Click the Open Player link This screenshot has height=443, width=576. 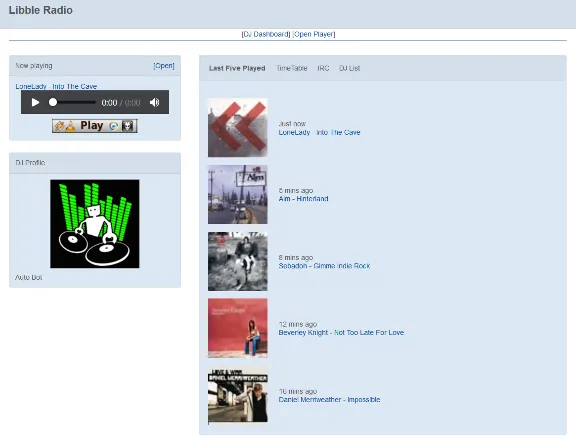314,34
